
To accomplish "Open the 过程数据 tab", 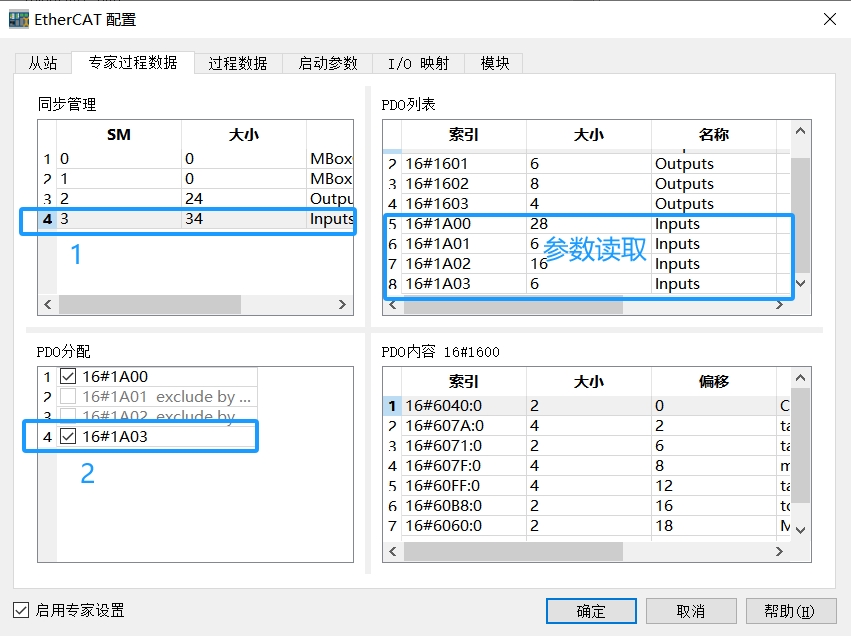I will tap(238, 63).
